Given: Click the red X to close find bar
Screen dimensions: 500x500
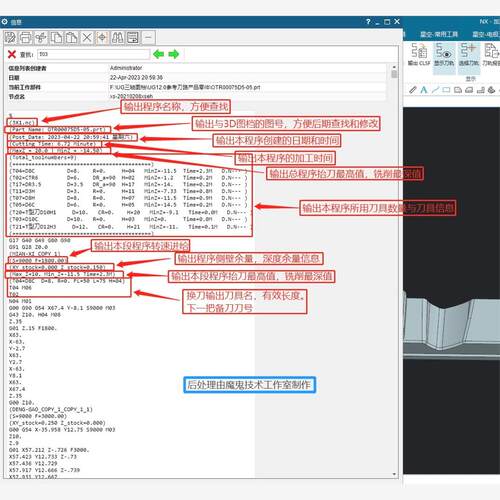Looking at the screenshot, I should pyautogui.click(x=12, y=54).
